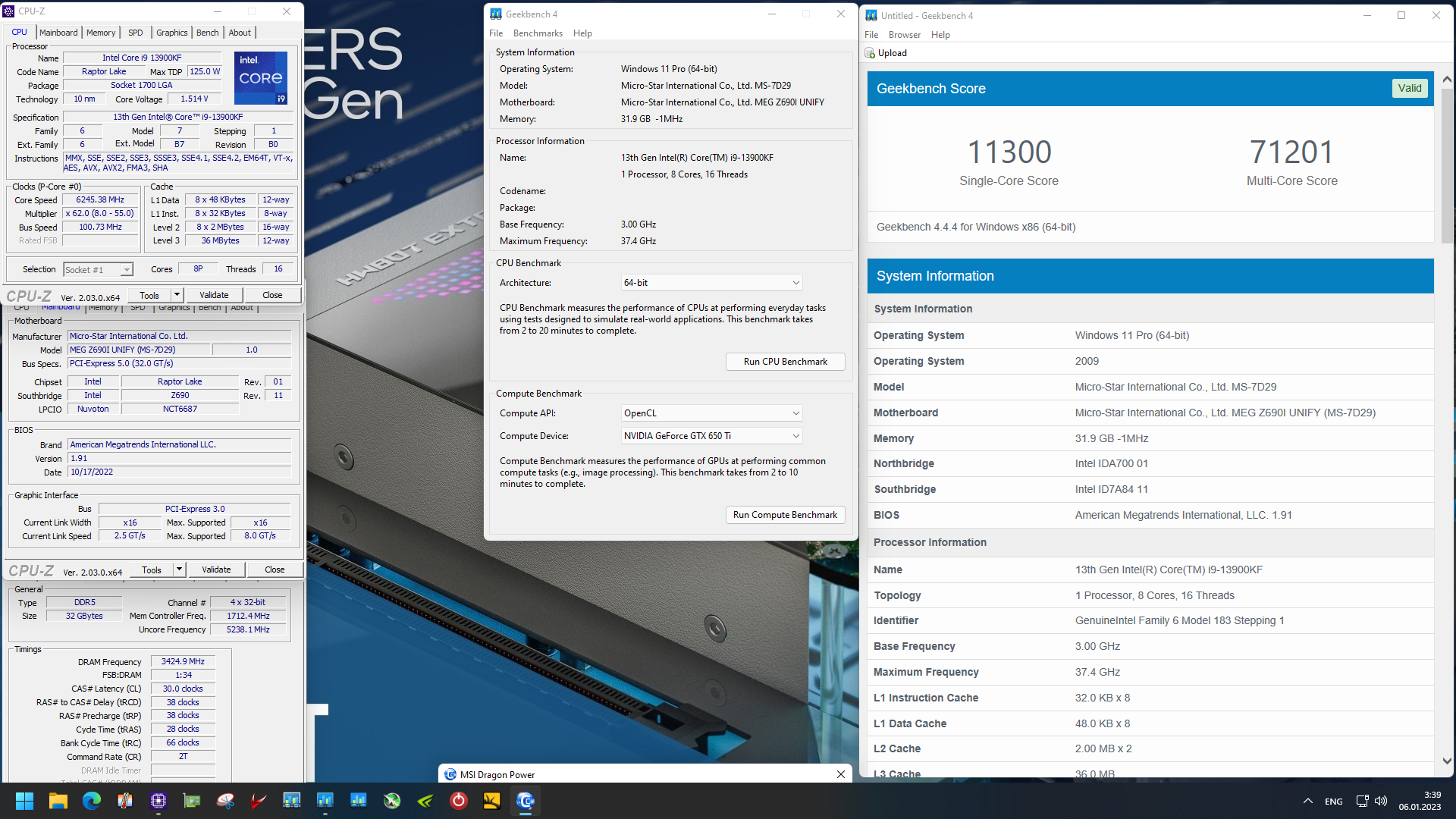This screenshot has width=1456, height=819.
Task: Click the scroll down arrow in the Geekbench results window
Action: click(1447, 761)
